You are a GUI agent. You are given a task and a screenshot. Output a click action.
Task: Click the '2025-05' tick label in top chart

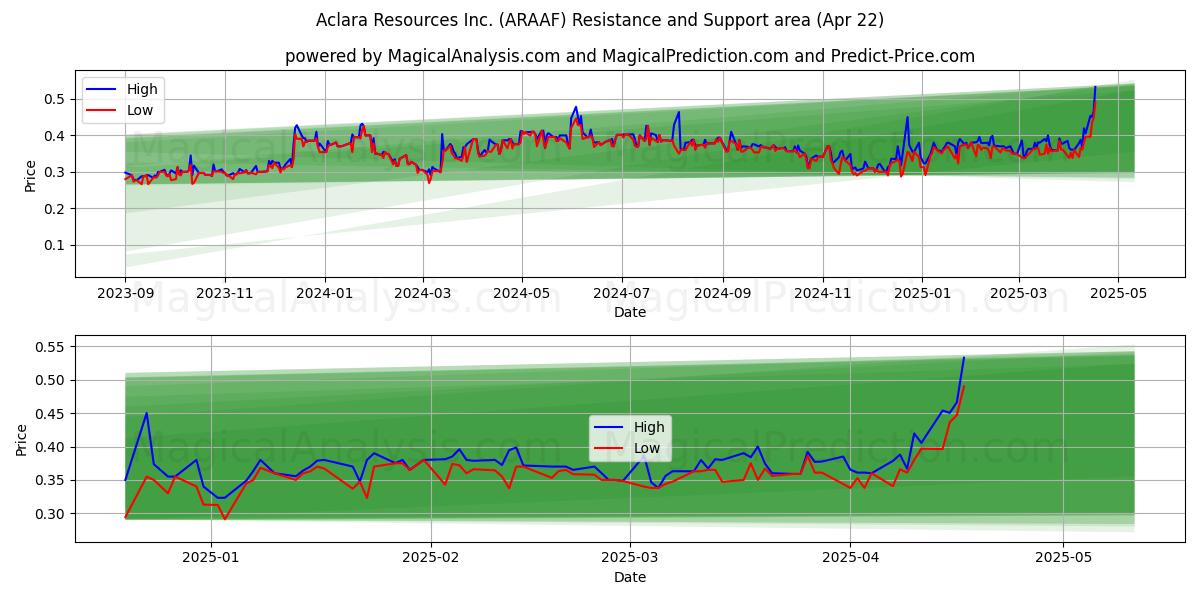coord(1117,294)
